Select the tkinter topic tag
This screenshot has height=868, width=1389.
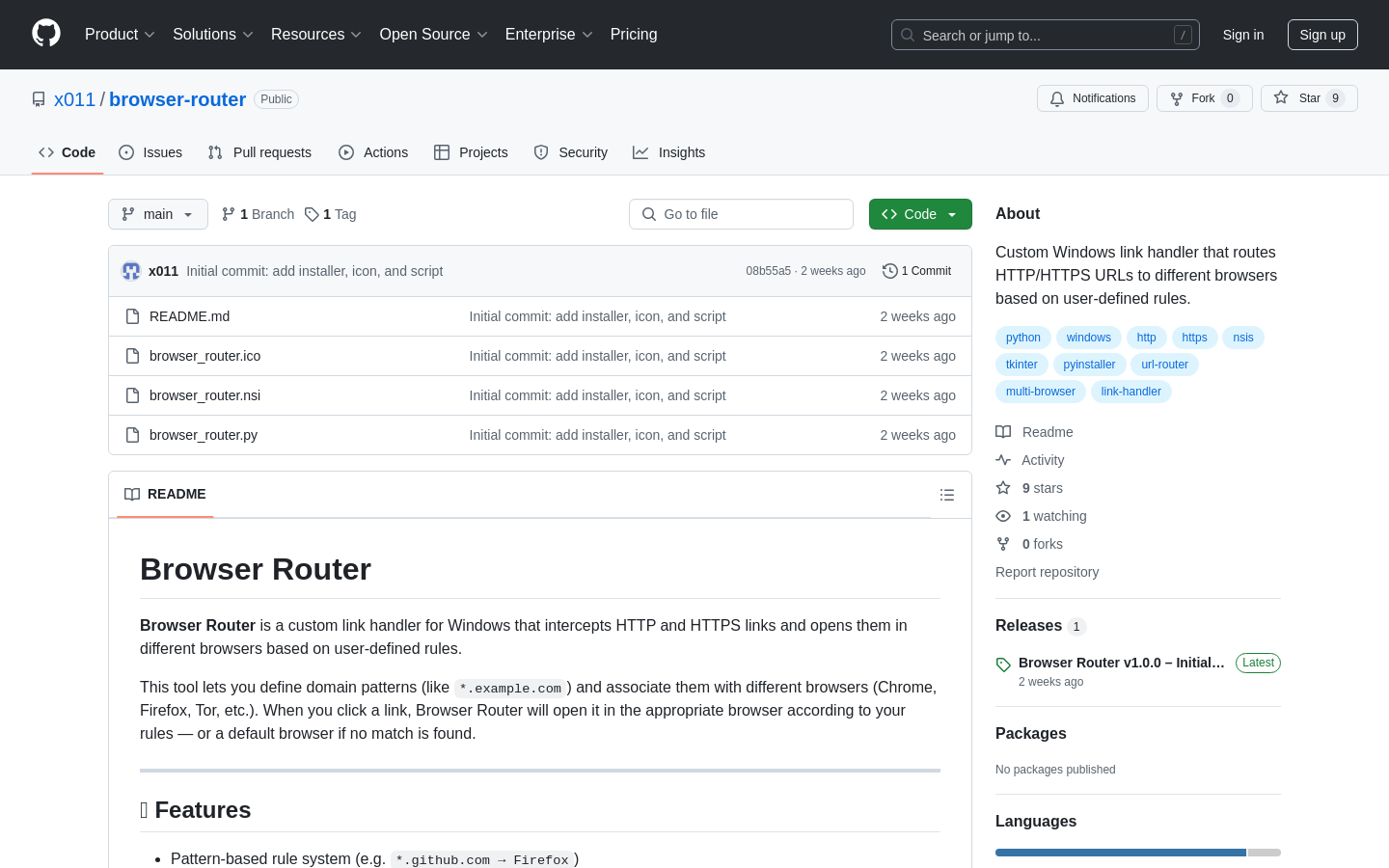[x=1021, y=365]
